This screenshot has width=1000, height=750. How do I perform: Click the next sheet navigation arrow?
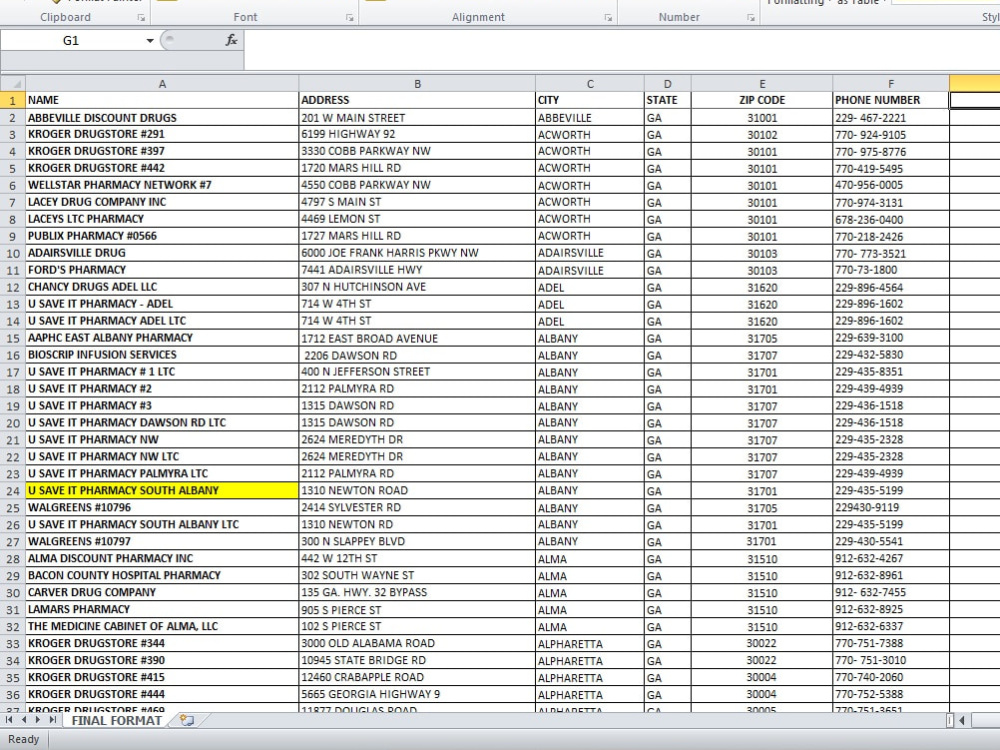click(38, 719)
